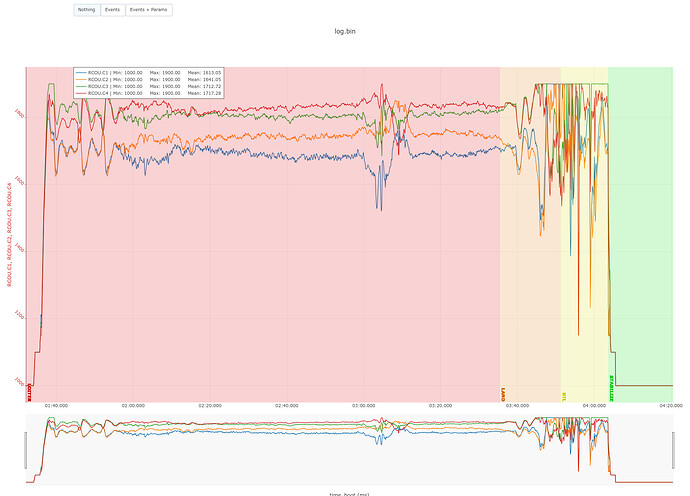The height and width of the screenshot is (496, 690).
Task: Select the STABILIZE mode marker
Action: click(x=611, y=388)
